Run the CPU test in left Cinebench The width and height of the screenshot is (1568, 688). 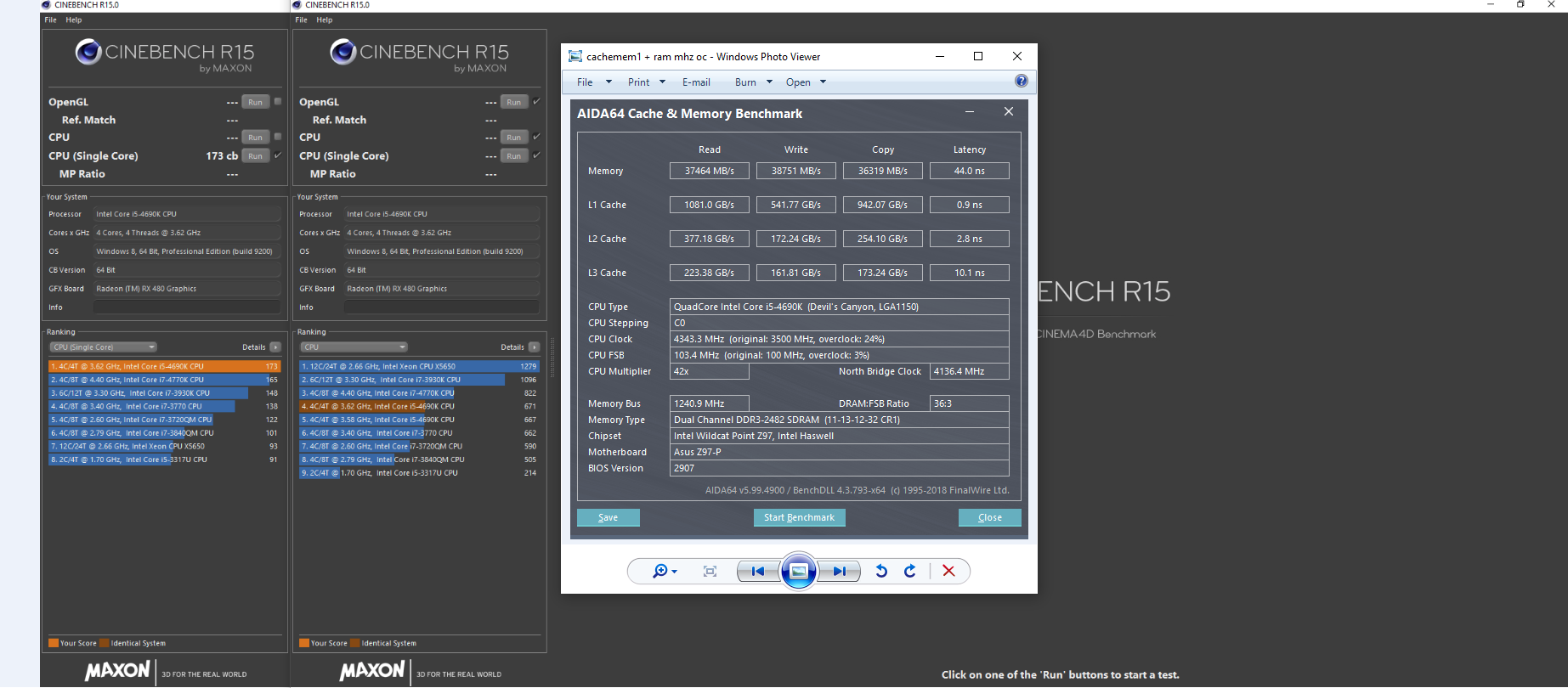coord(255,138)
